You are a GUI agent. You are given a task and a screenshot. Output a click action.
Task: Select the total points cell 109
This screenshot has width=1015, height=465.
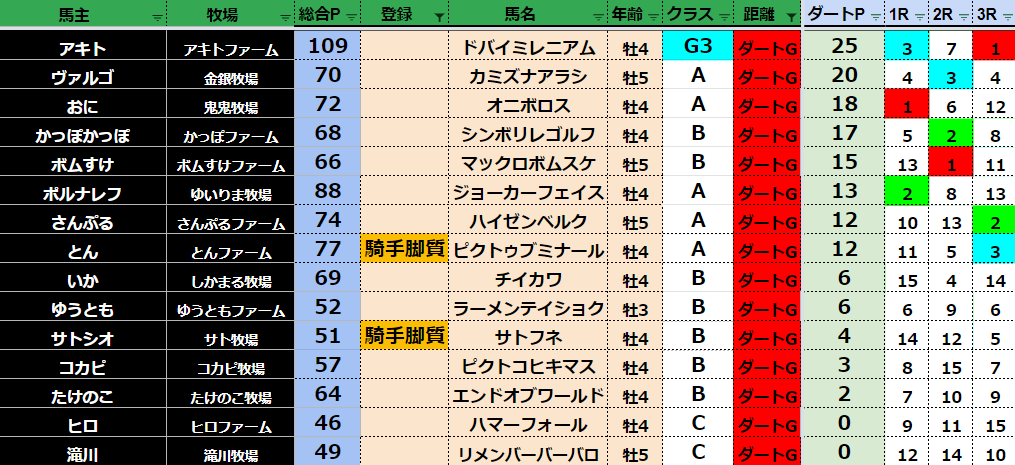pos(327,46)
